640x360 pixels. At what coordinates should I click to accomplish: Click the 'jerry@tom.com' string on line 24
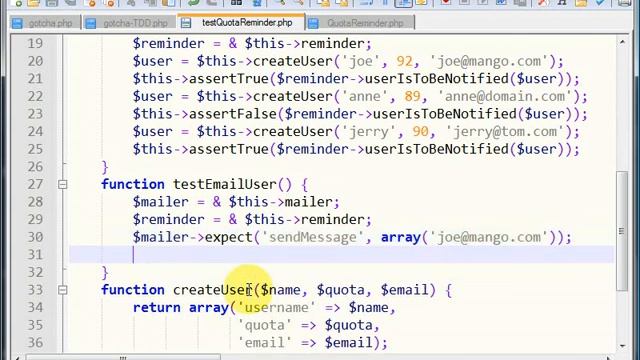point(504,131)
